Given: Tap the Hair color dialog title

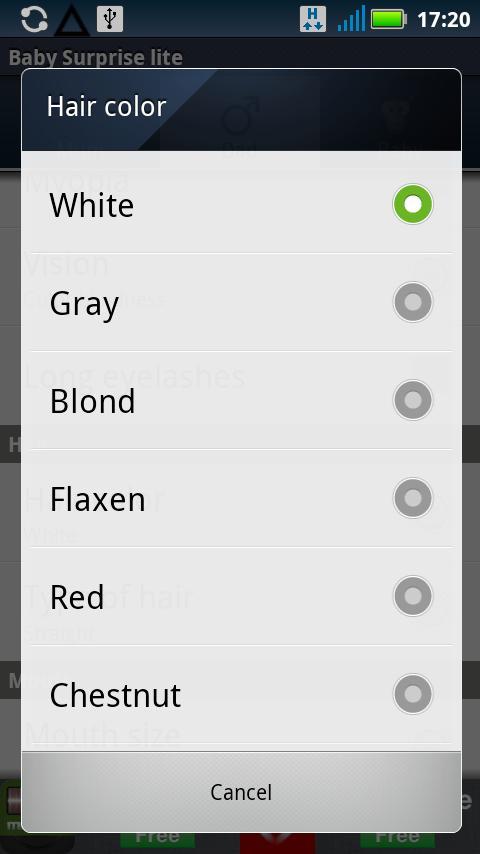Looking at the screenshot, I should coord(106,106).
